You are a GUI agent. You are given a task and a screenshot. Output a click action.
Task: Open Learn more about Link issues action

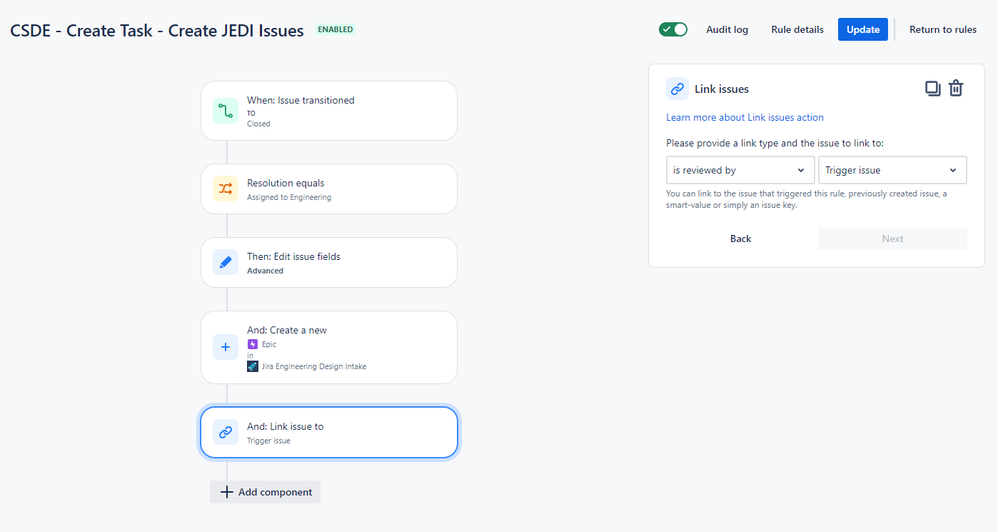[x=745, y=117]
